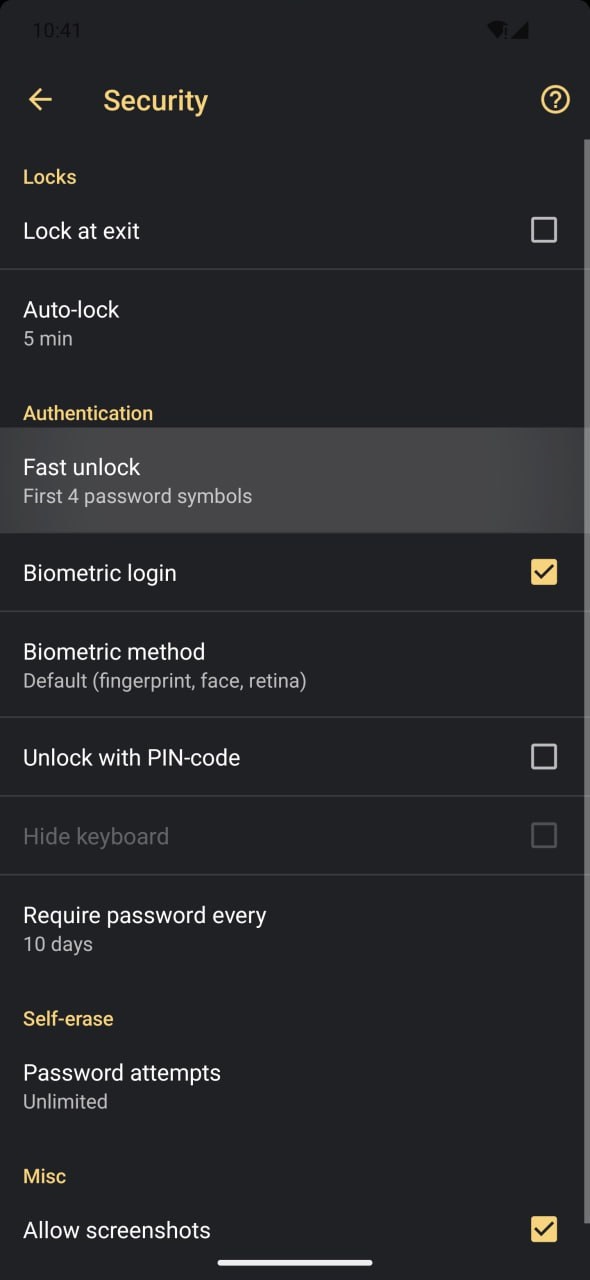Enable Unlock with PIN-code checkbox
Viewport: 590px width, 1280px height.
click(x=544, y=757)
